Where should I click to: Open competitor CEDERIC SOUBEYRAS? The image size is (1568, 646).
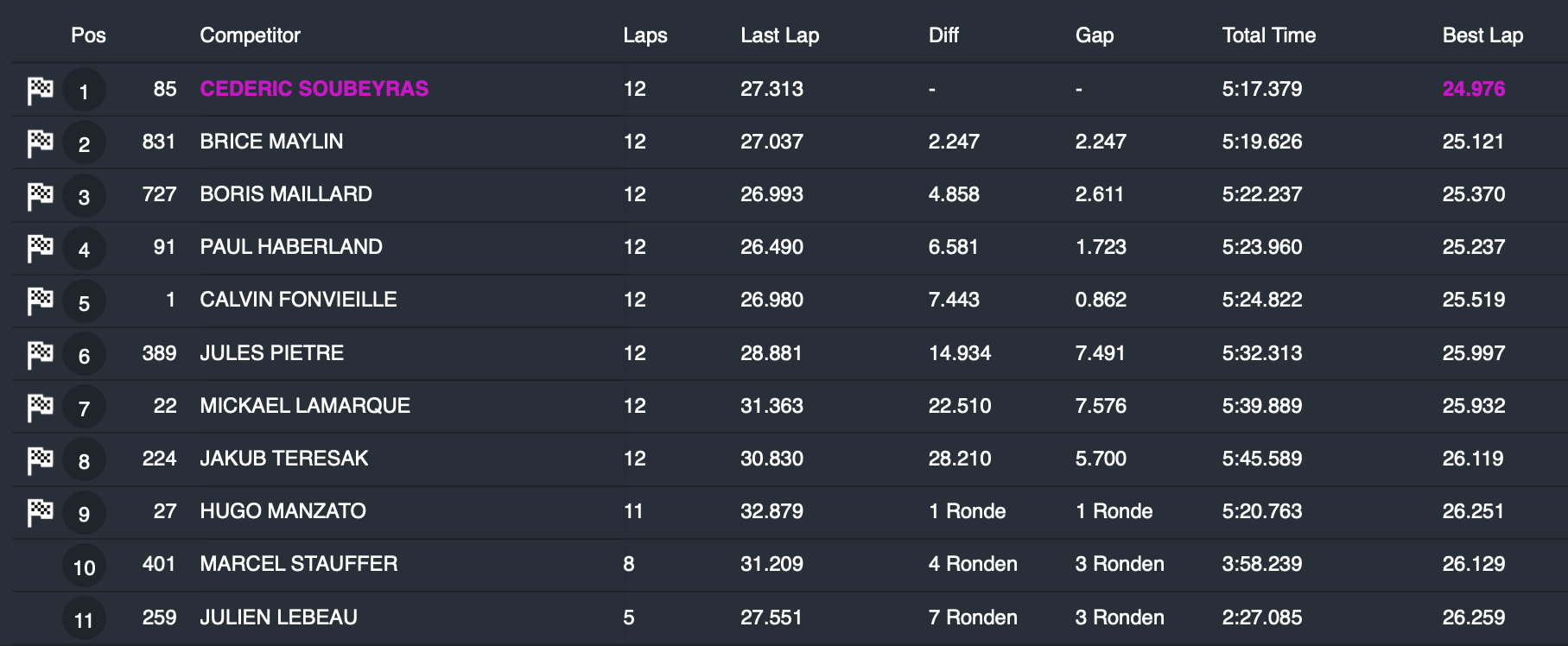[x=314, y=89]
